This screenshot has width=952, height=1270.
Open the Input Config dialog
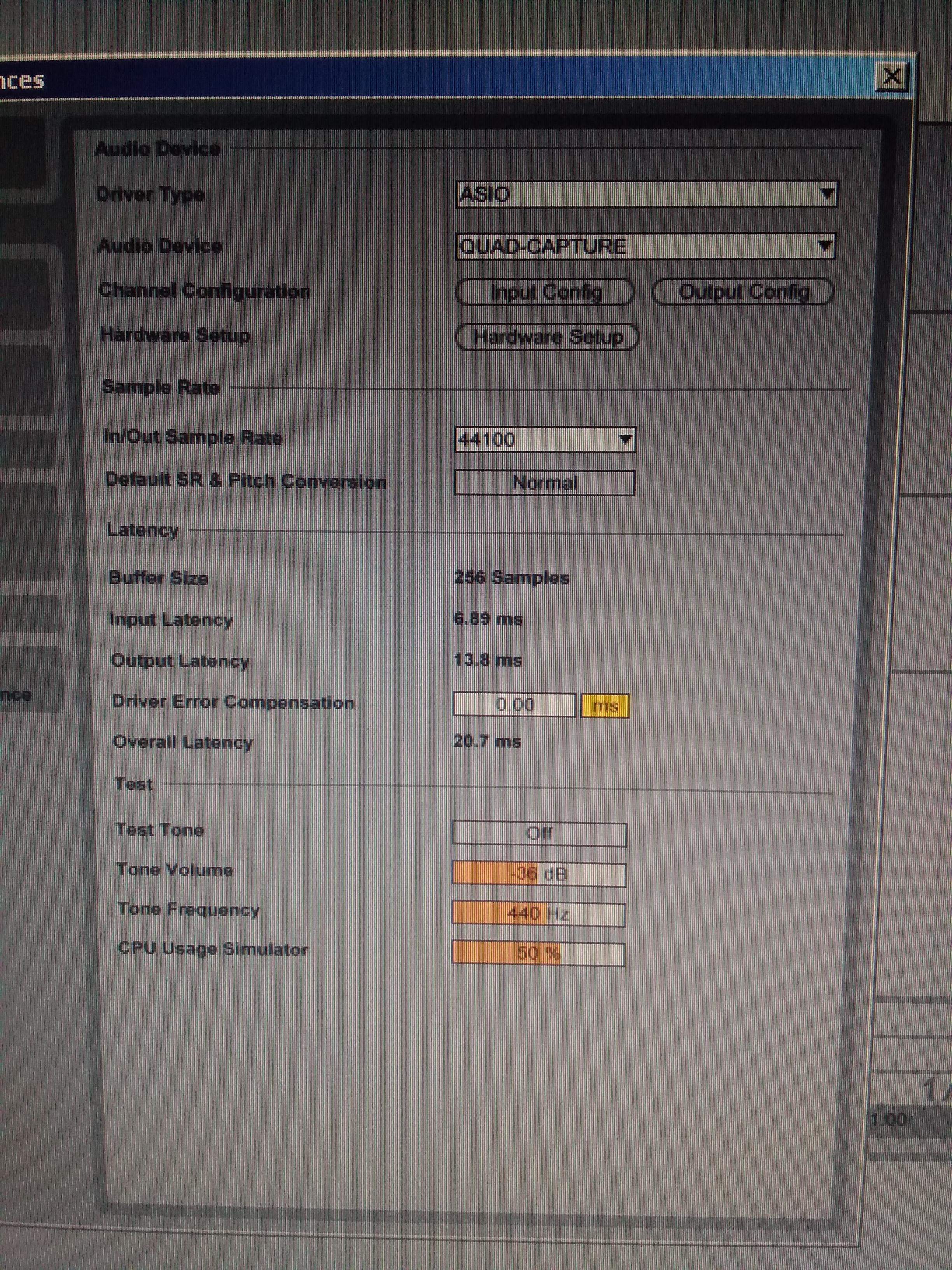[x=544, y=292]
